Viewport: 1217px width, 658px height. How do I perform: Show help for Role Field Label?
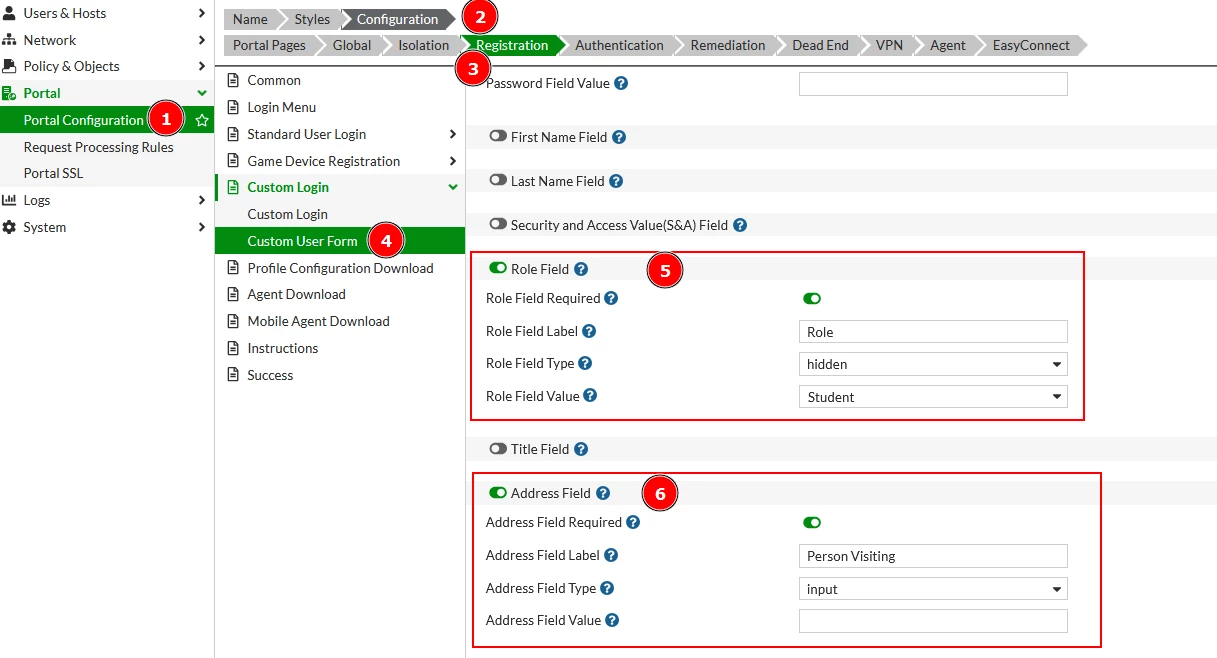coord(589,331)
